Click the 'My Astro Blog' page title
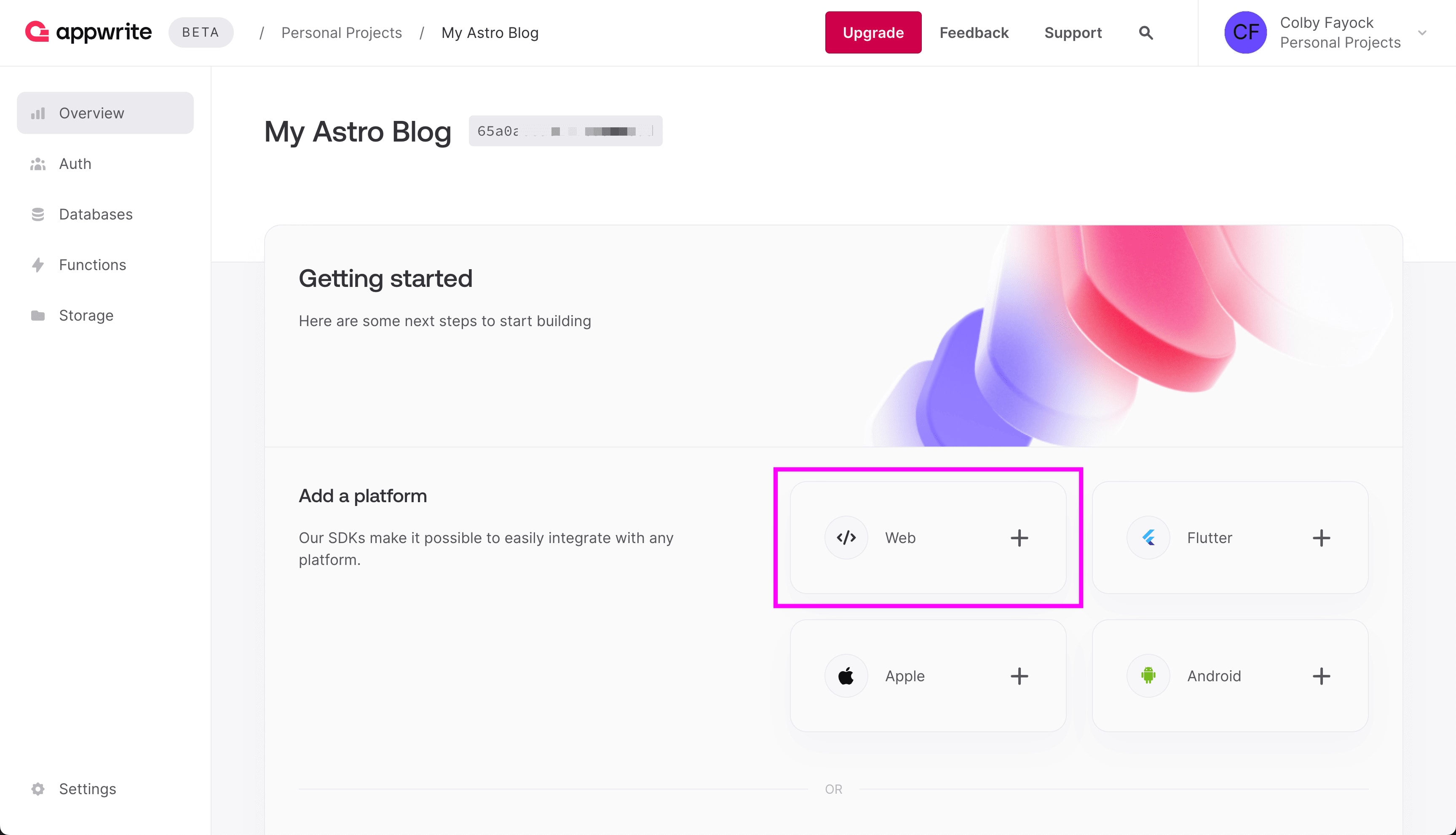This screenshot has width=1456, height=835. (358, 132)
